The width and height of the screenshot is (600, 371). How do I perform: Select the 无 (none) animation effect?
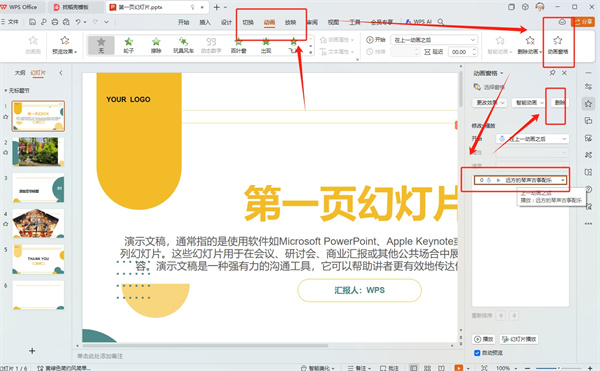tap(101, 45)
